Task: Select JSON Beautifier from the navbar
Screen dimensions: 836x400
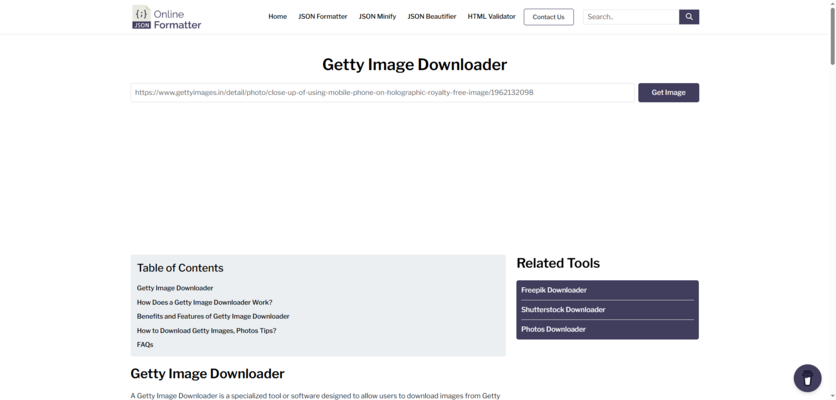Action: pyautogui.click(x=432, y=17)
